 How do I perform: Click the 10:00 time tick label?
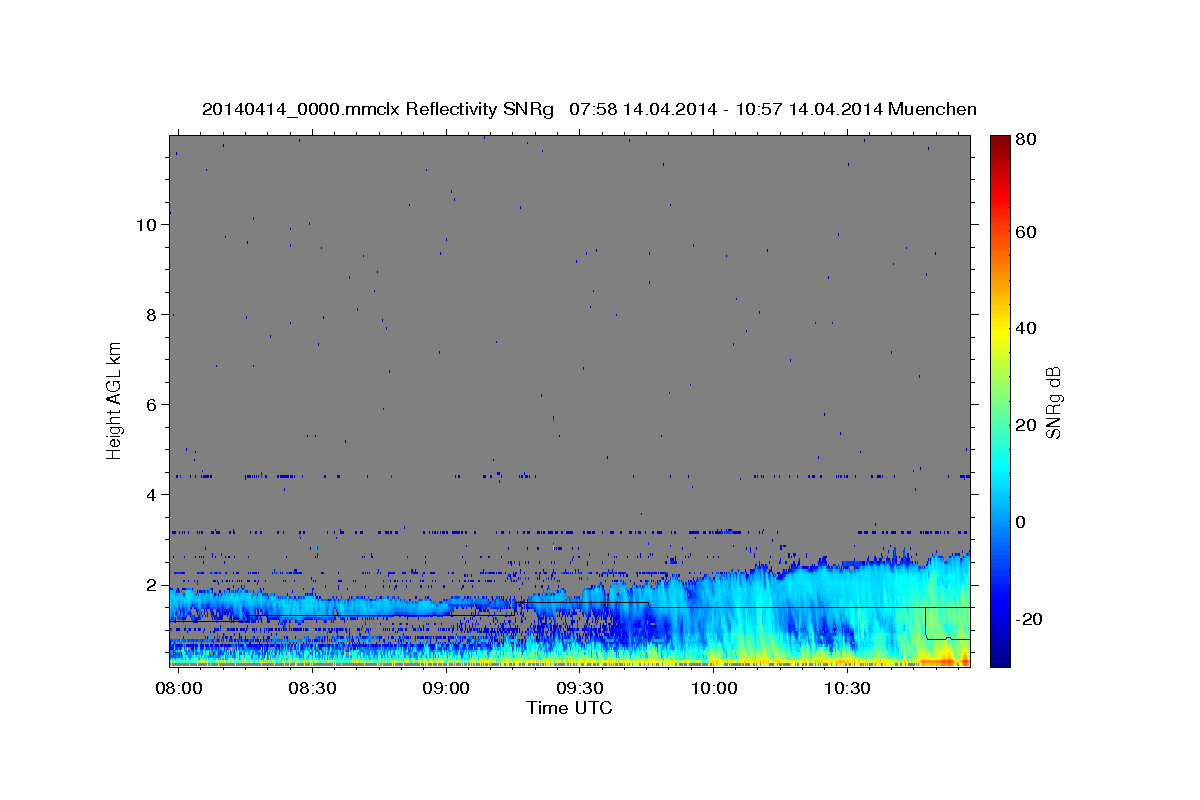(x=714, y=689)
